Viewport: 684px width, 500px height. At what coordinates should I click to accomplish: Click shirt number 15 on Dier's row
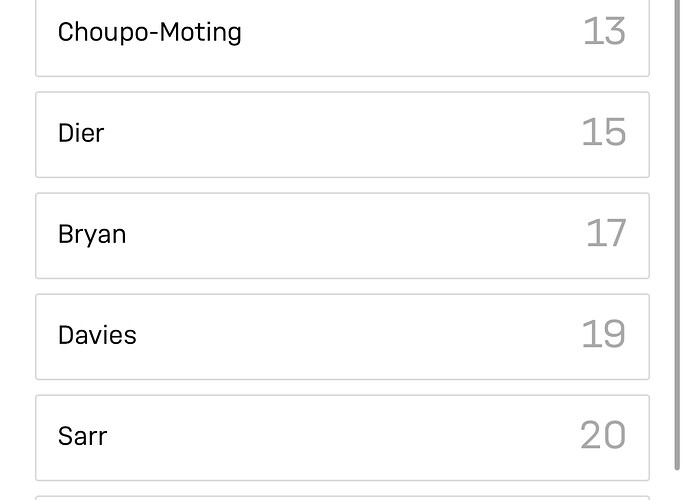[x=604, y=132]
